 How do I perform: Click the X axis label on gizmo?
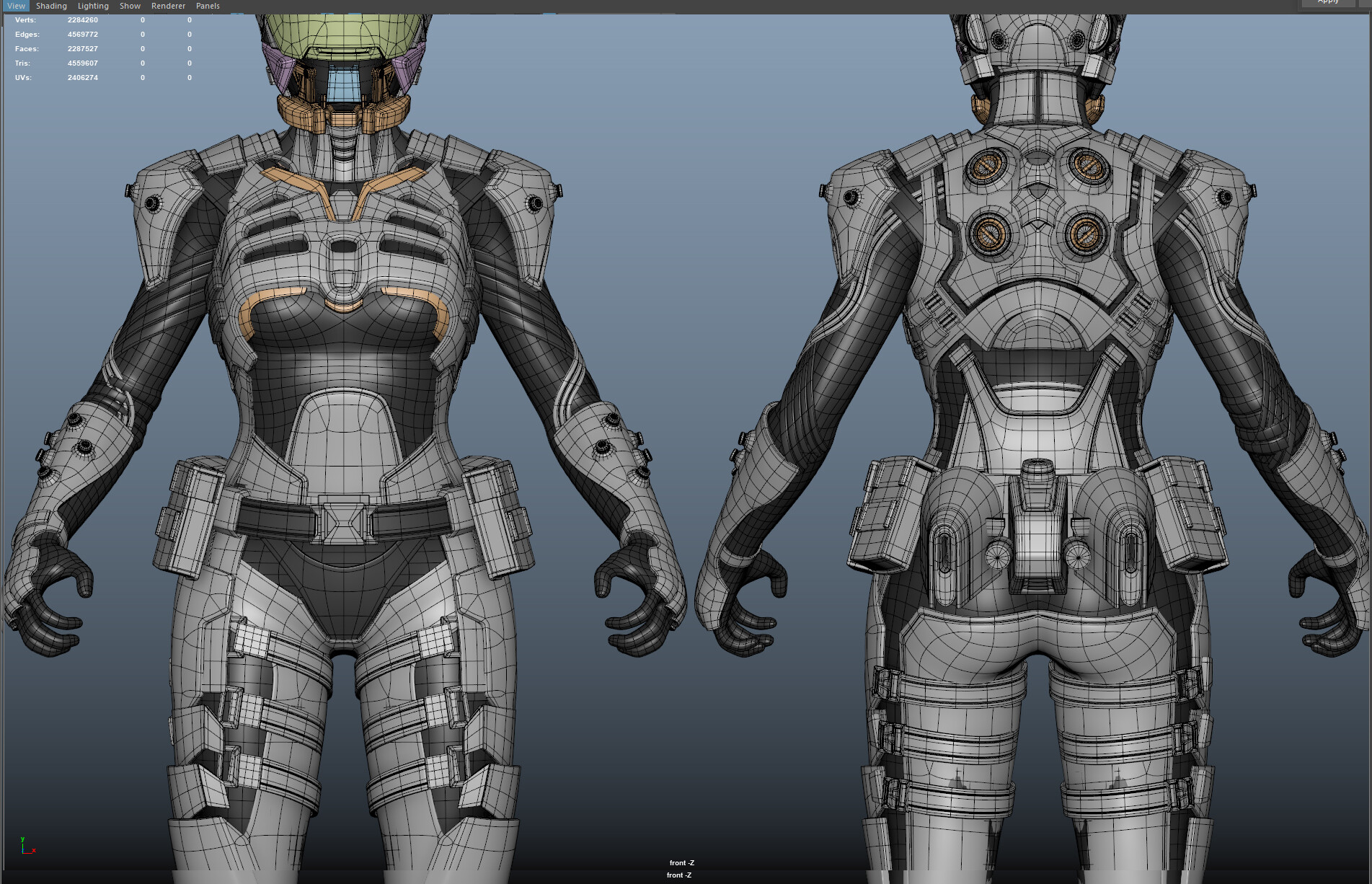pos(33,852)
